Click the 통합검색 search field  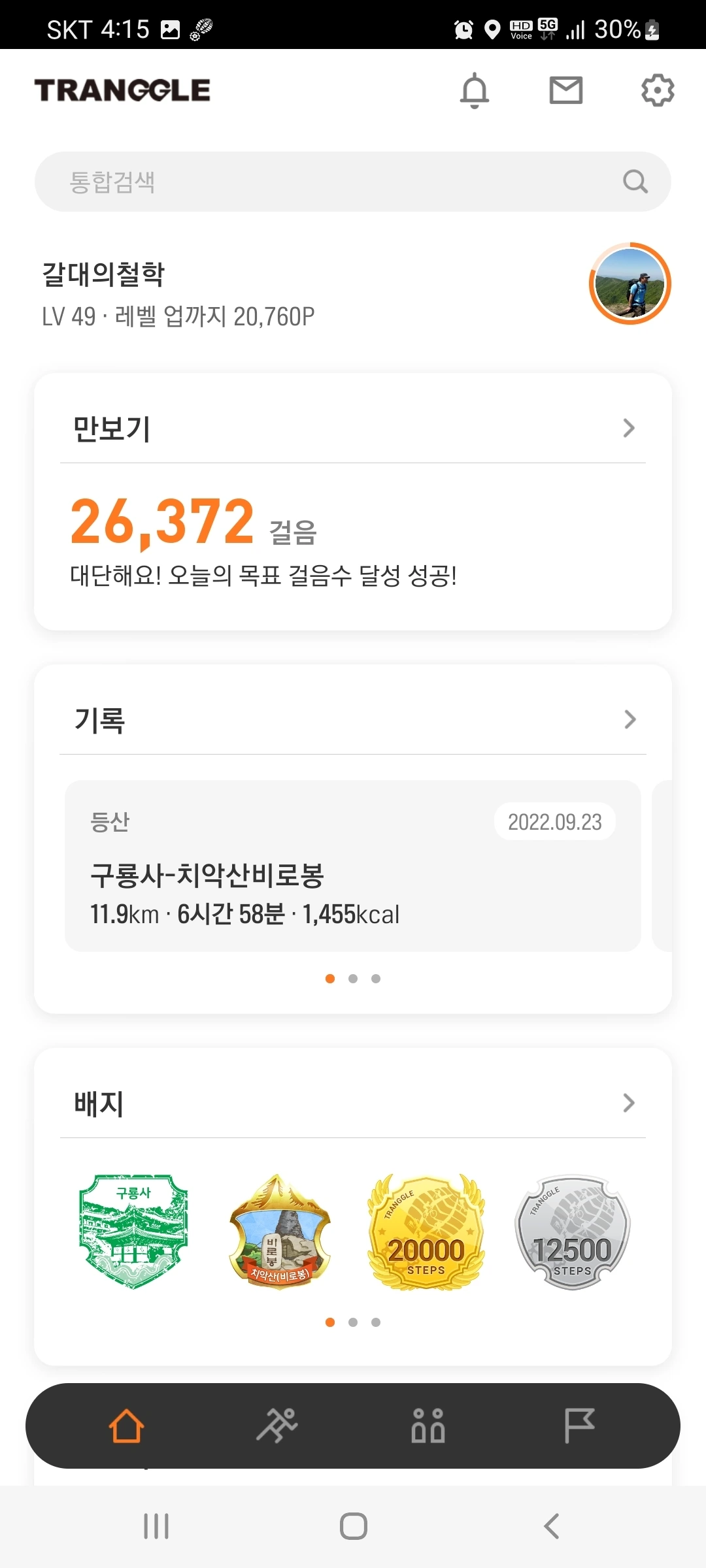click(353, 182)
